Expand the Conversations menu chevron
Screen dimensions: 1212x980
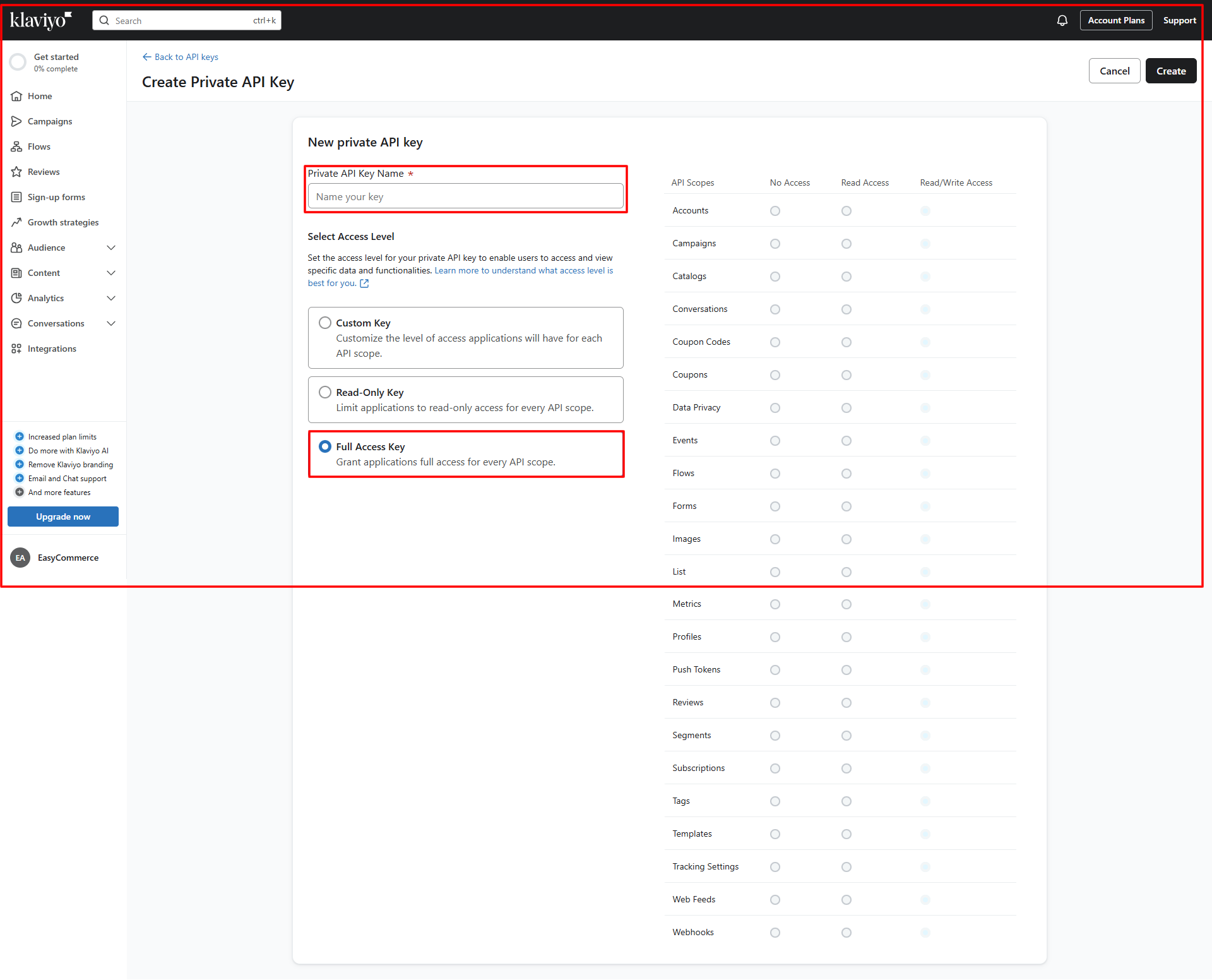pos(111,323)
